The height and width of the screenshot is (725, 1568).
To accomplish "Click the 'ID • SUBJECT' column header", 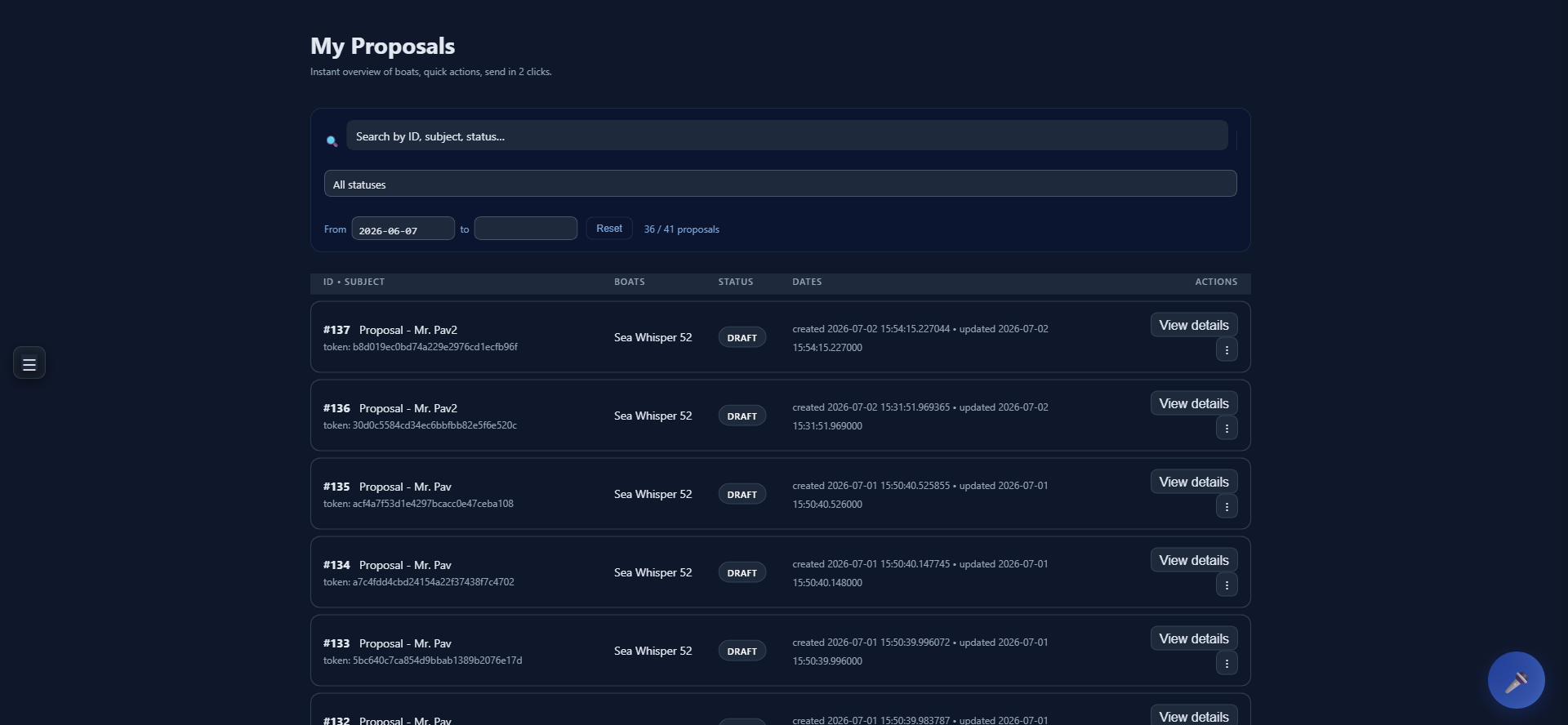I will tap(354, 282).
